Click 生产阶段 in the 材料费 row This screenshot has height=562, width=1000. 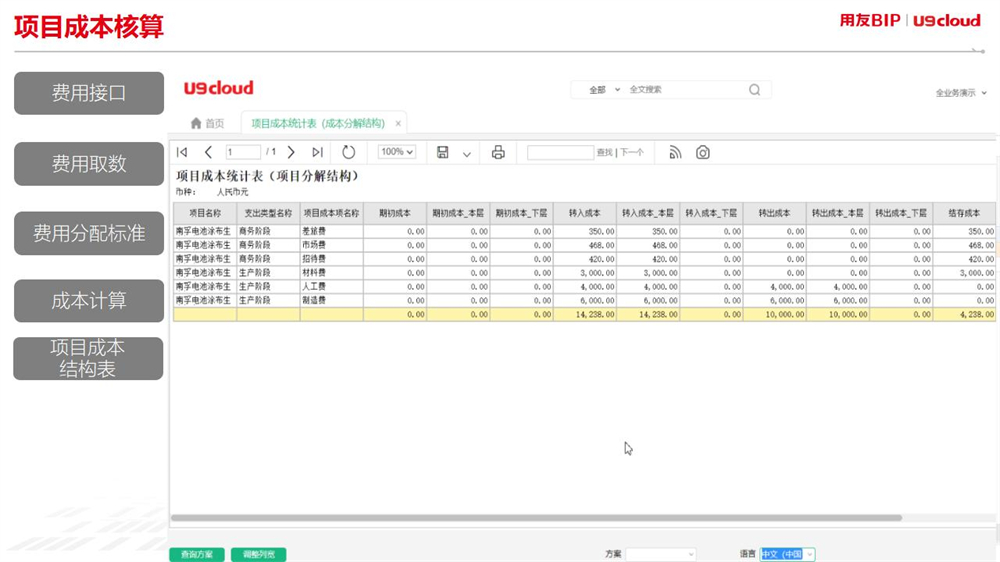(268, 272)
